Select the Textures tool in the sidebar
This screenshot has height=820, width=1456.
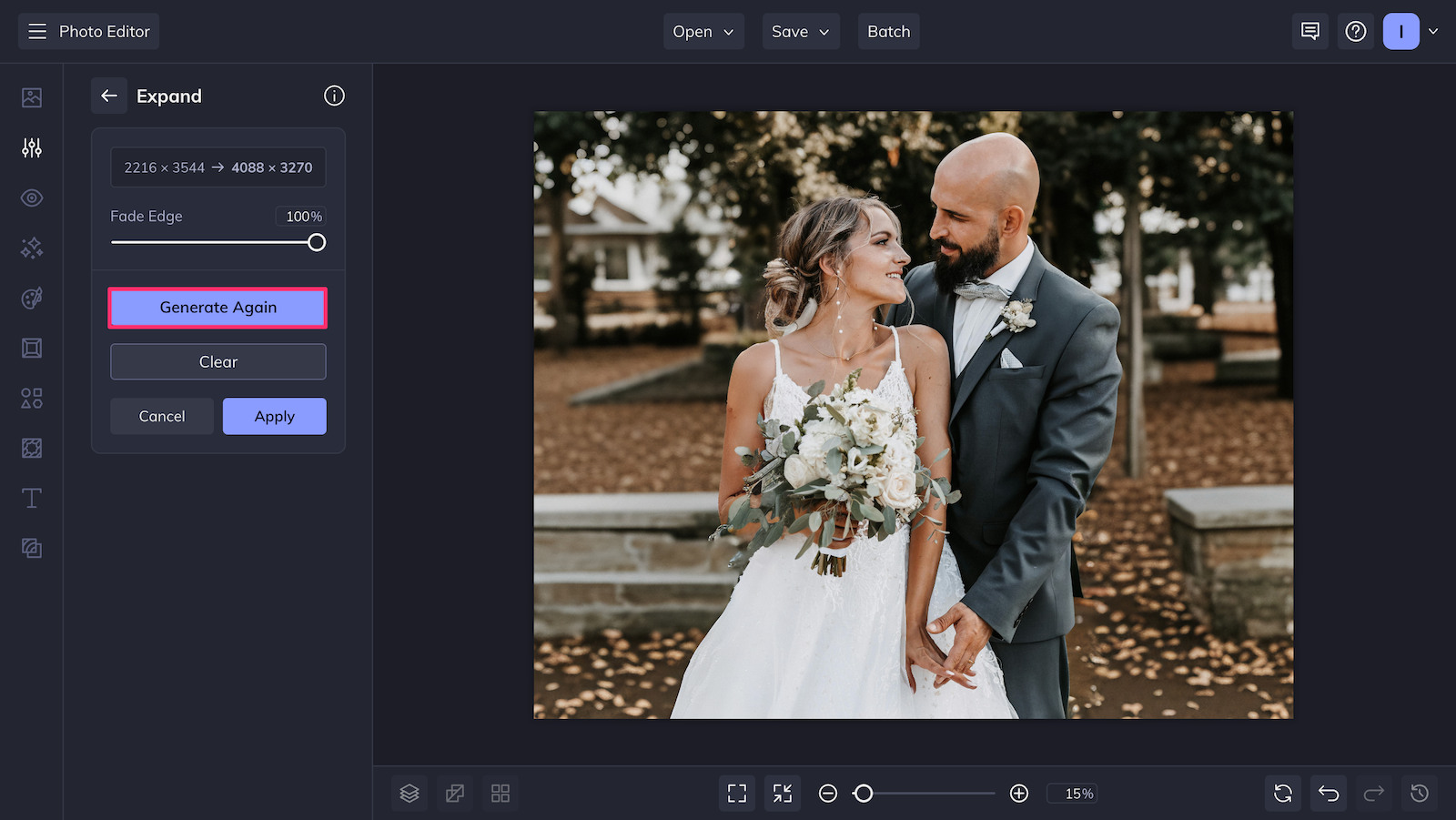point(31,448)
